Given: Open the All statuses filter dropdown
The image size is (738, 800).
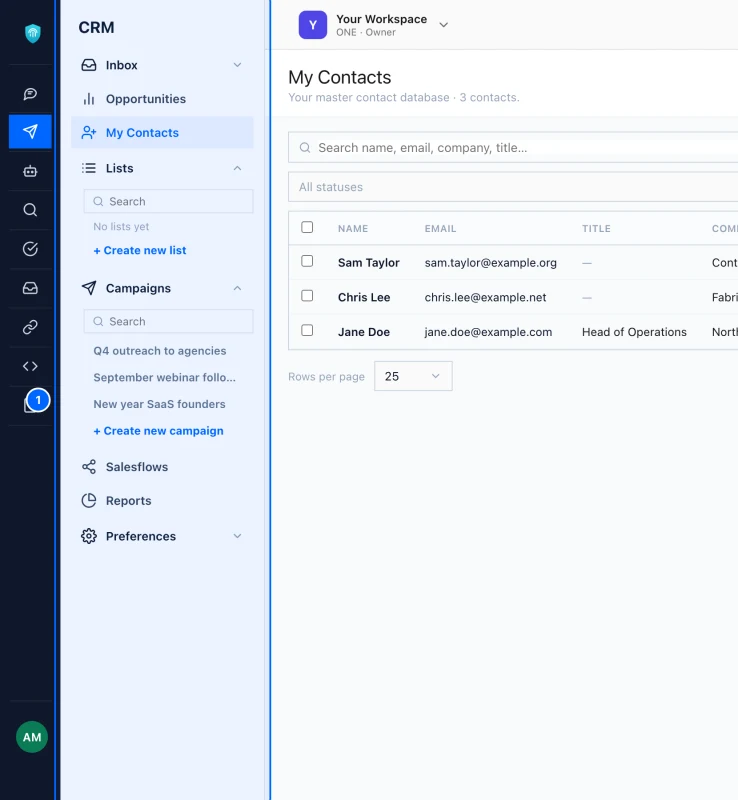Looking at the screenshot, I should pos(513,187).
